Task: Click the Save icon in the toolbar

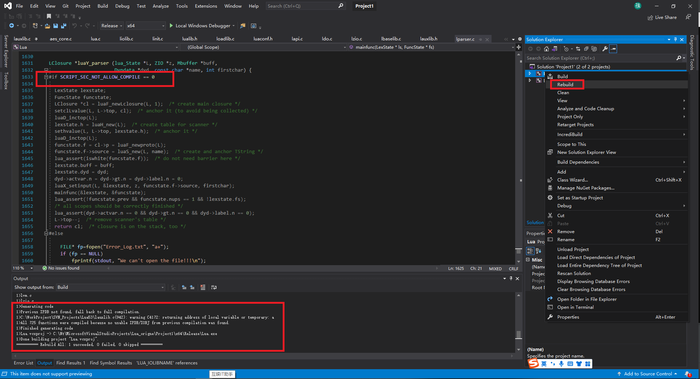Action: pyautogui.click(x=55, y=26)
